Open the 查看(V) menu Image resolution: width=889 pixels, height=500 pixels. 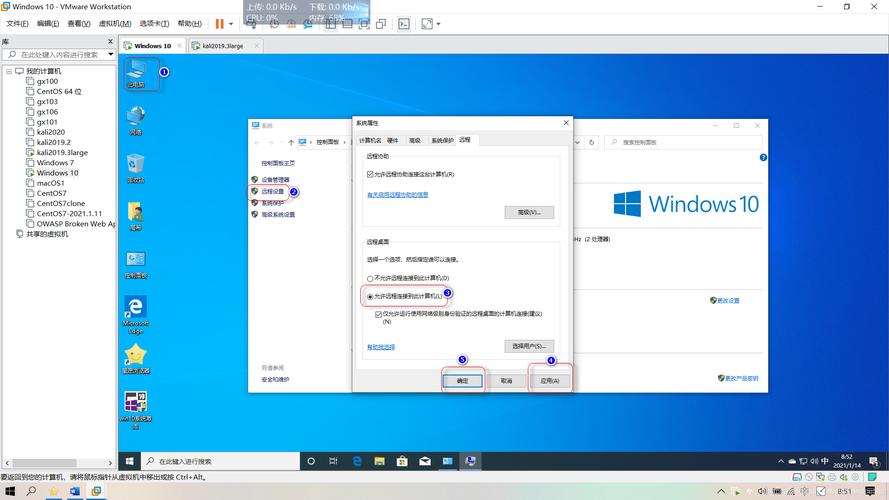point(79,23)
